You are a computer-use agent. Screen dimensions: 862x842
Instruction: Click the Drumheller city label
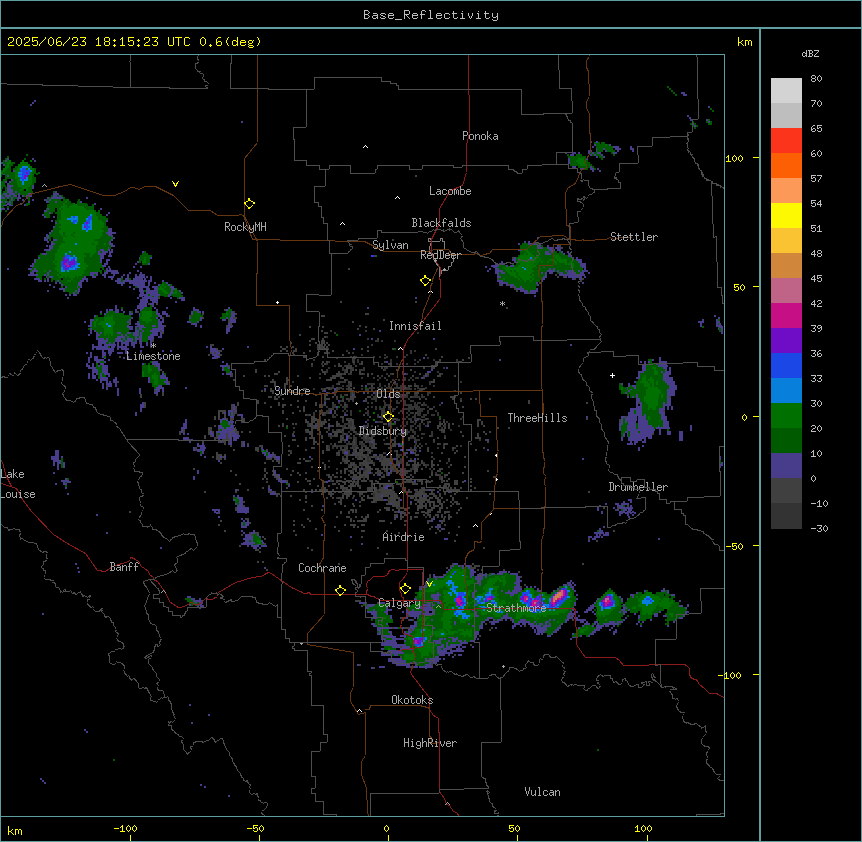tap(638, 487)
